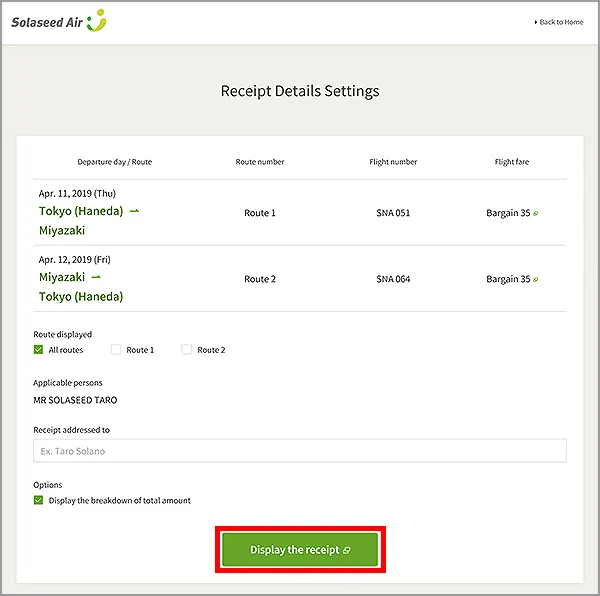Open the Bargain 35 fare link for SNA 051
600x596 pixels.
click(508, 213)
